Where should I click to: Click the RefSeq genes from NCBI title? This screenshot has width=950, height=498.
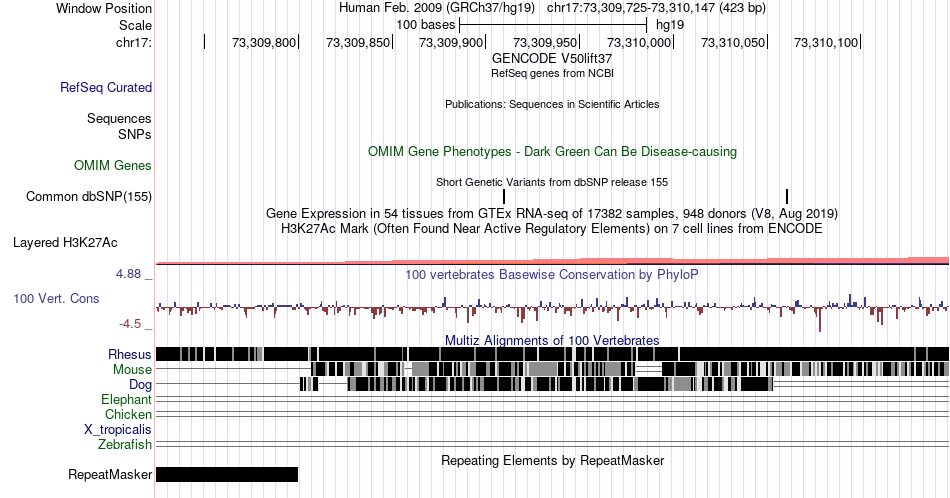pyautogui.click(x=552, y=73)
